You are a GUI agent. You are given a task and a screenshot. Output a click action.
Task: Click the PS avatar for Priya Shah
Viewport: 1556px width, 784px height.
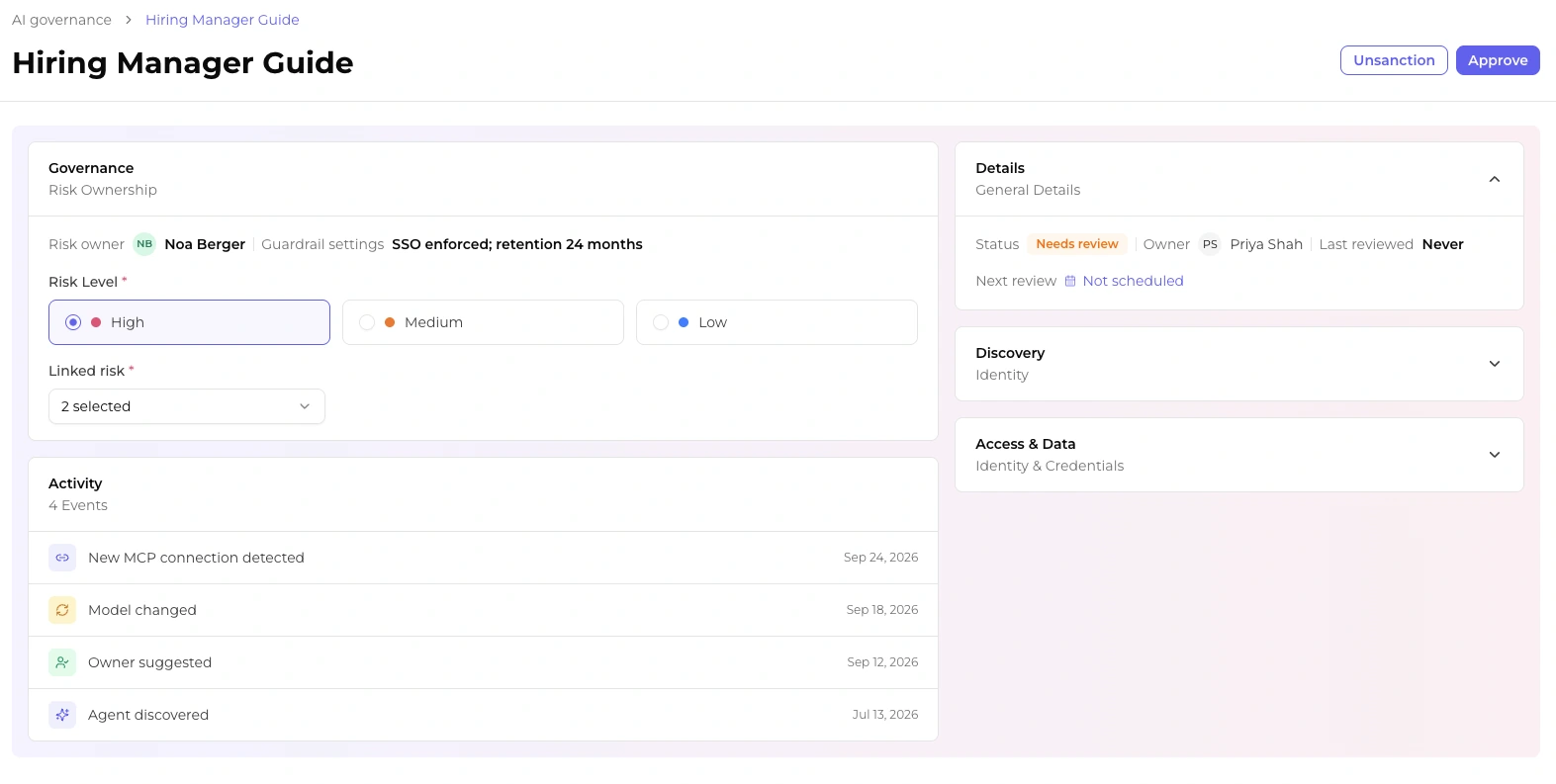click(1210, 244)
